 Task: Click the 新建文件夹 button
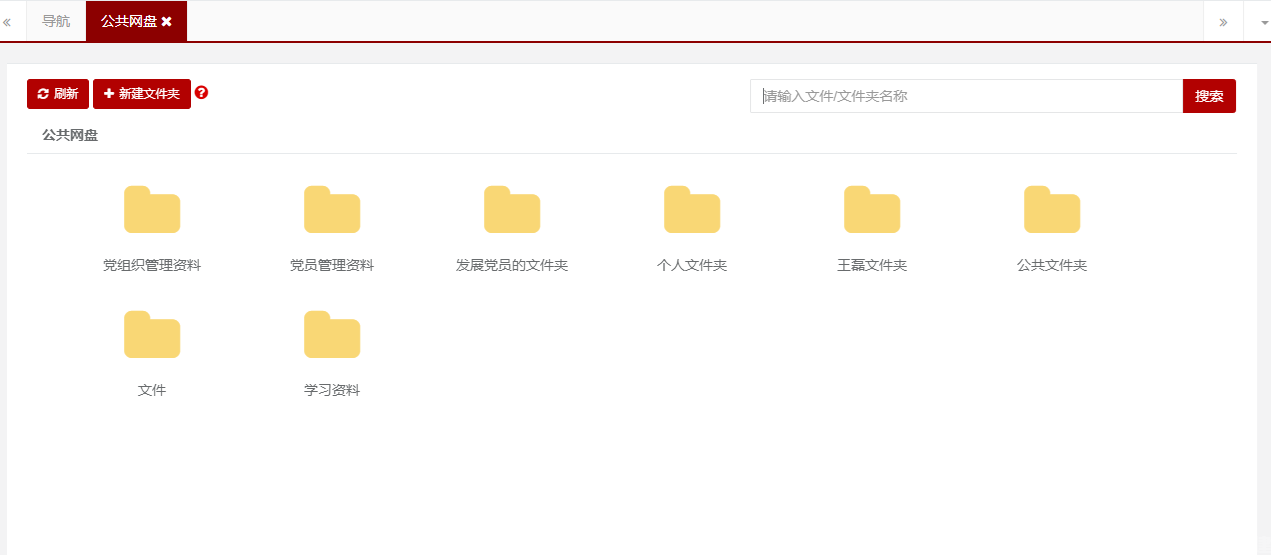(142, 94)
